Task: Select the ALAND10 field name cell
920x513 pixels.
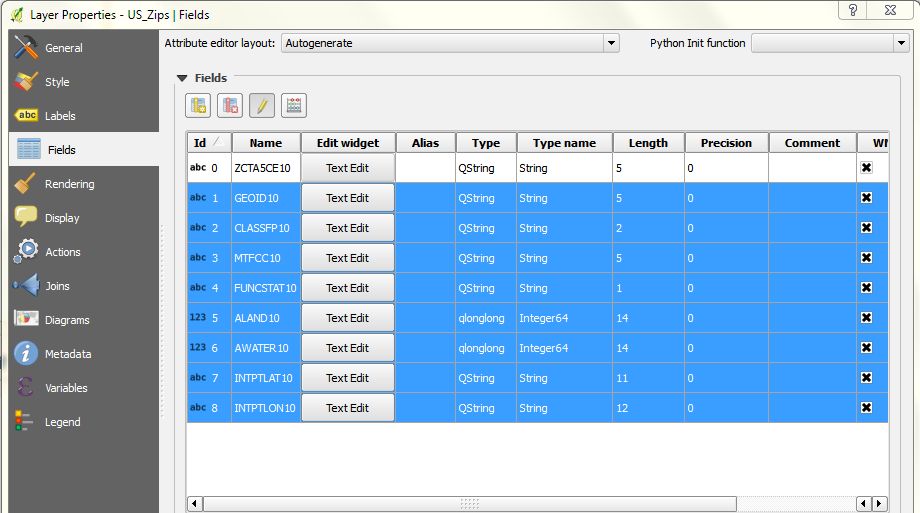Action: point(266,318)
